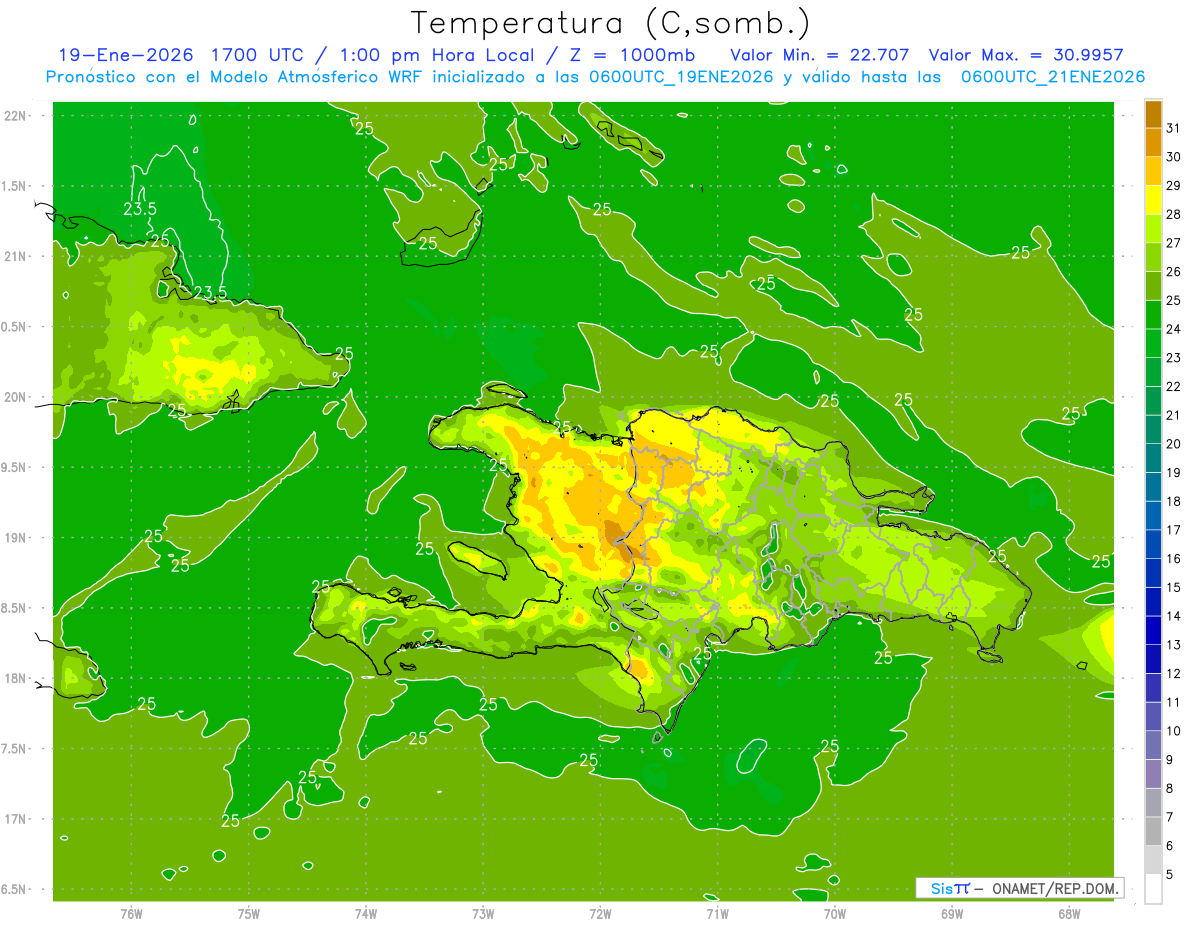Click the '74W' longitude axis label
This screenshot has height=927, width=1200.
(366, 913)
